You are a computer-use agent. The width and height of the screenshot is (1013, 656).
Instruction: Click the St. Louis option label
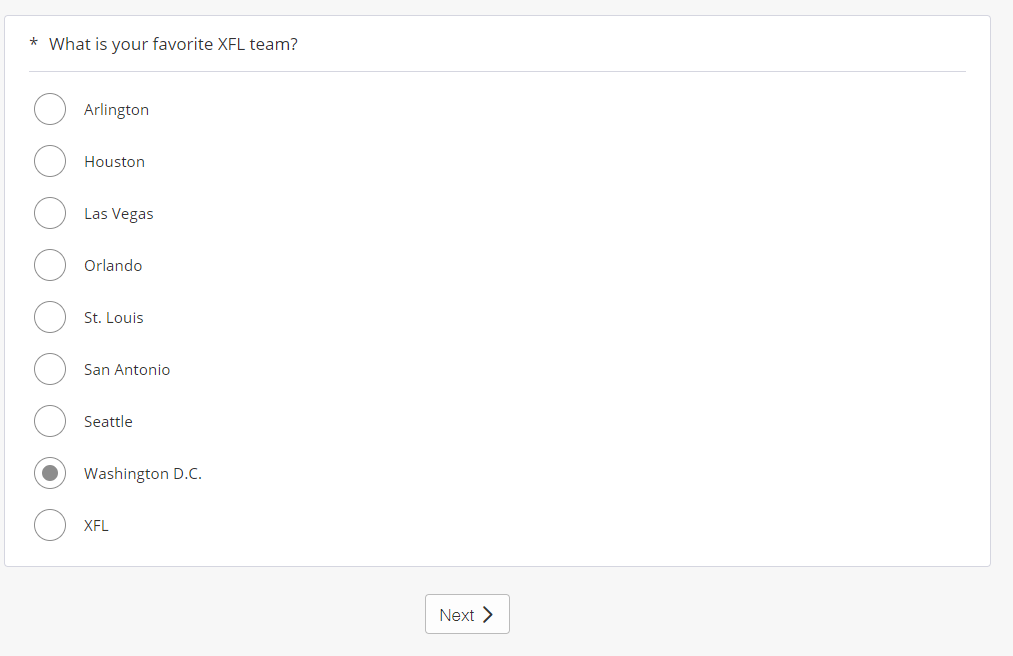click(113, 318)
